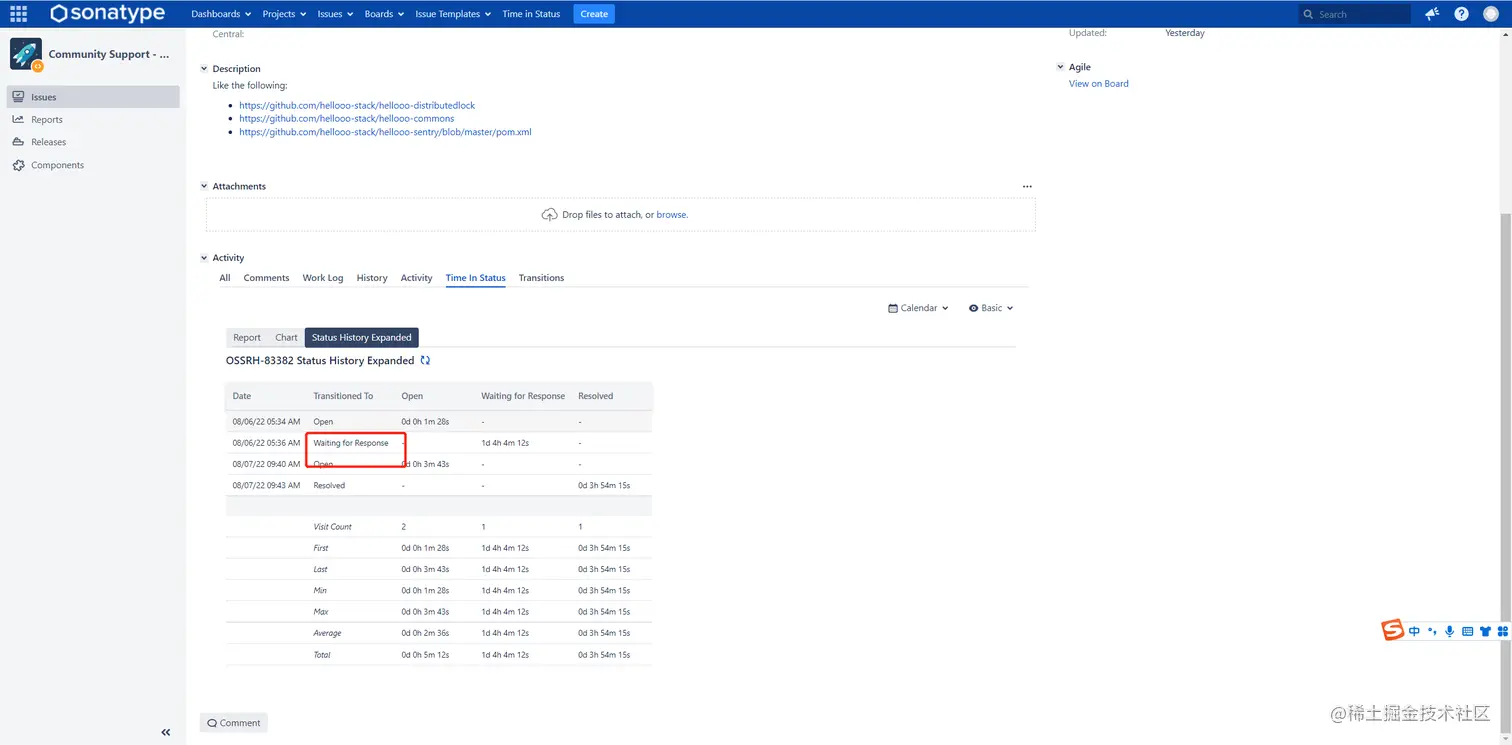Open the Issue Templates dropdown

(453, 14)
